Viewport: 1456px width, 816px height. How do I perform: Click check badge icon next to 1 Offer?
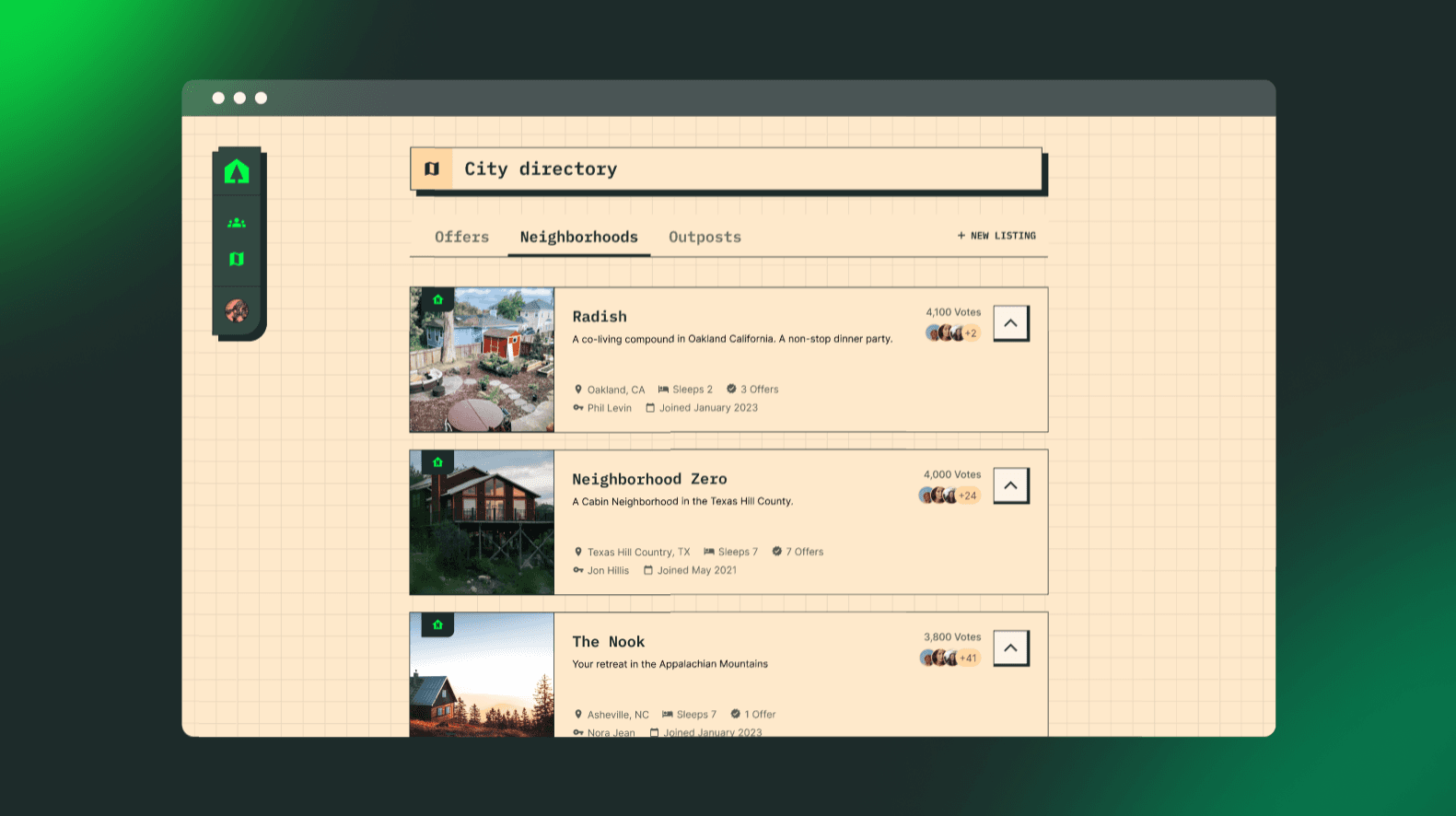coord(736,714)
